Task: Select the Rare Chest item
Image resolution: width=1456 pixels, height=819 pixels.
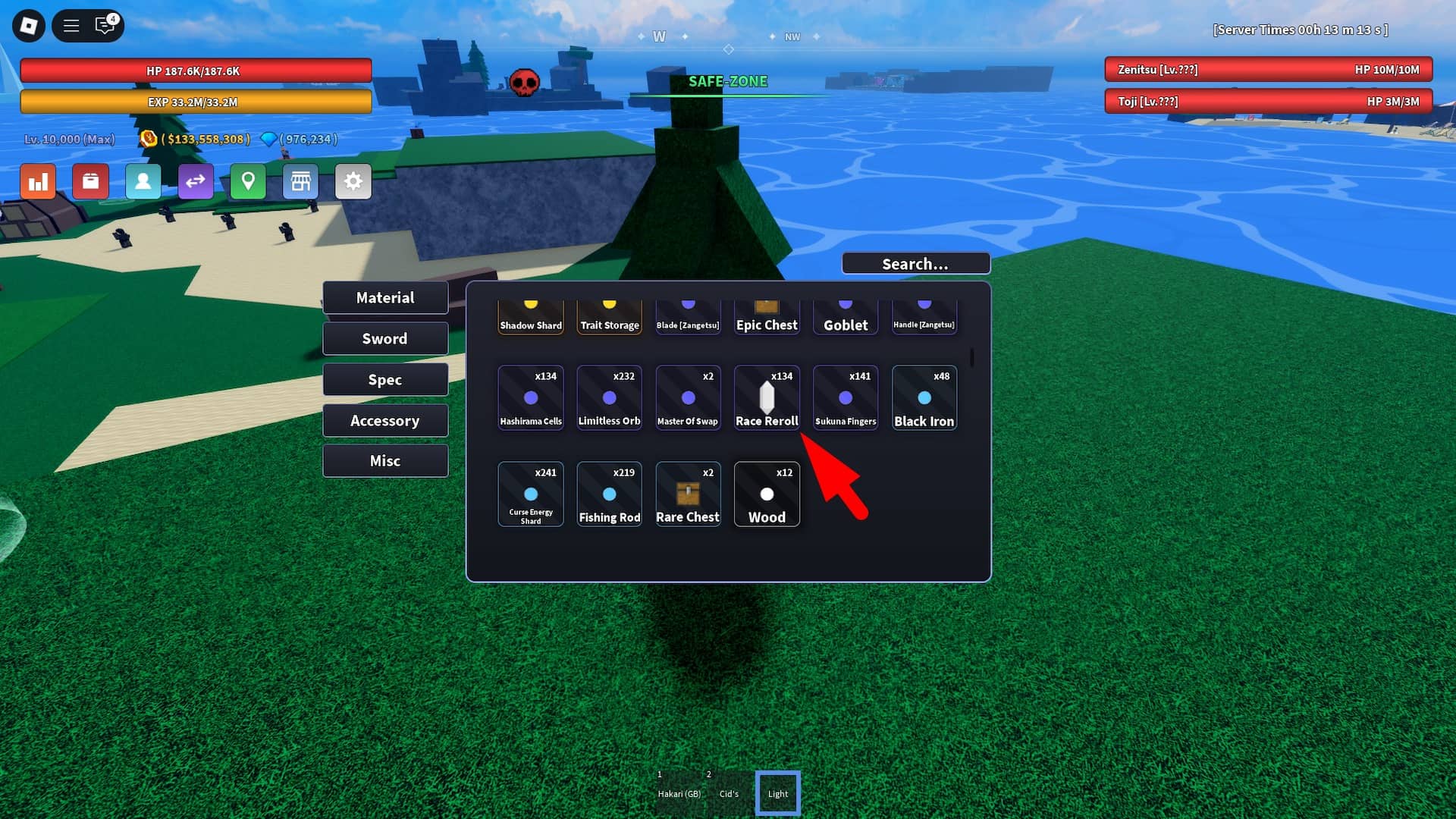Action: point(688,494)
